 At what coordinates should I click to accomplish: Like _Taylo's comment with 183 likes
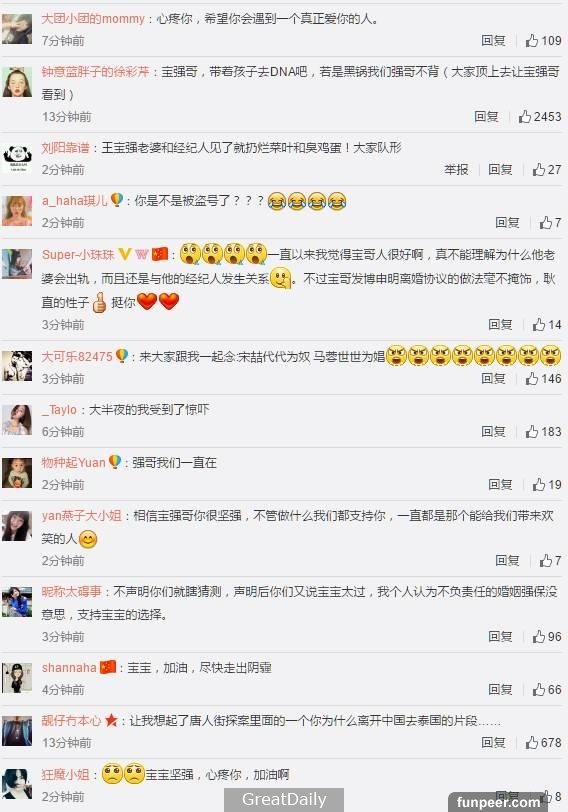click(544, 431)
